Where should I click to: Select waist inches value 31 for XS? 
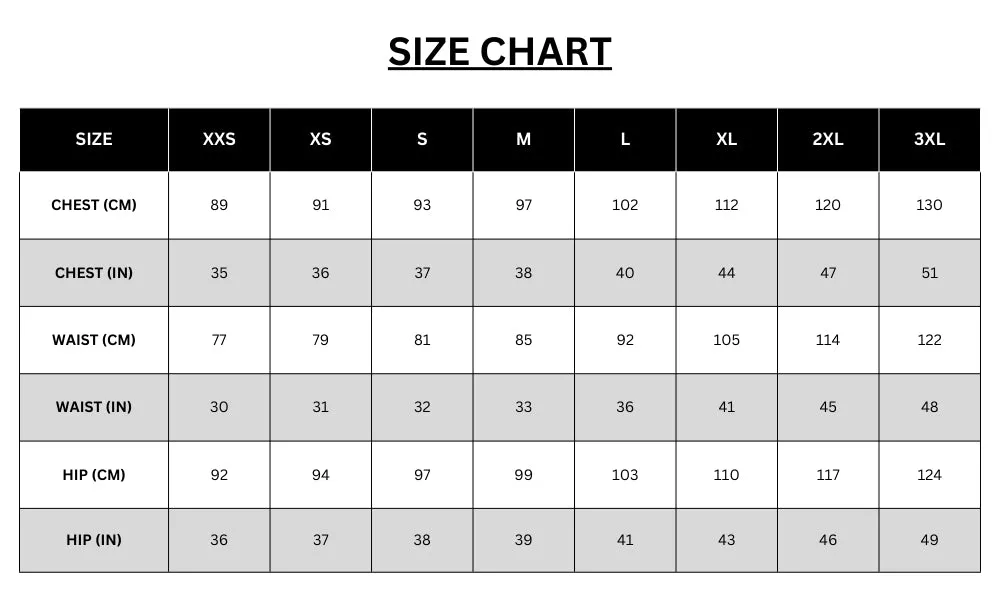tap(320, 407)
